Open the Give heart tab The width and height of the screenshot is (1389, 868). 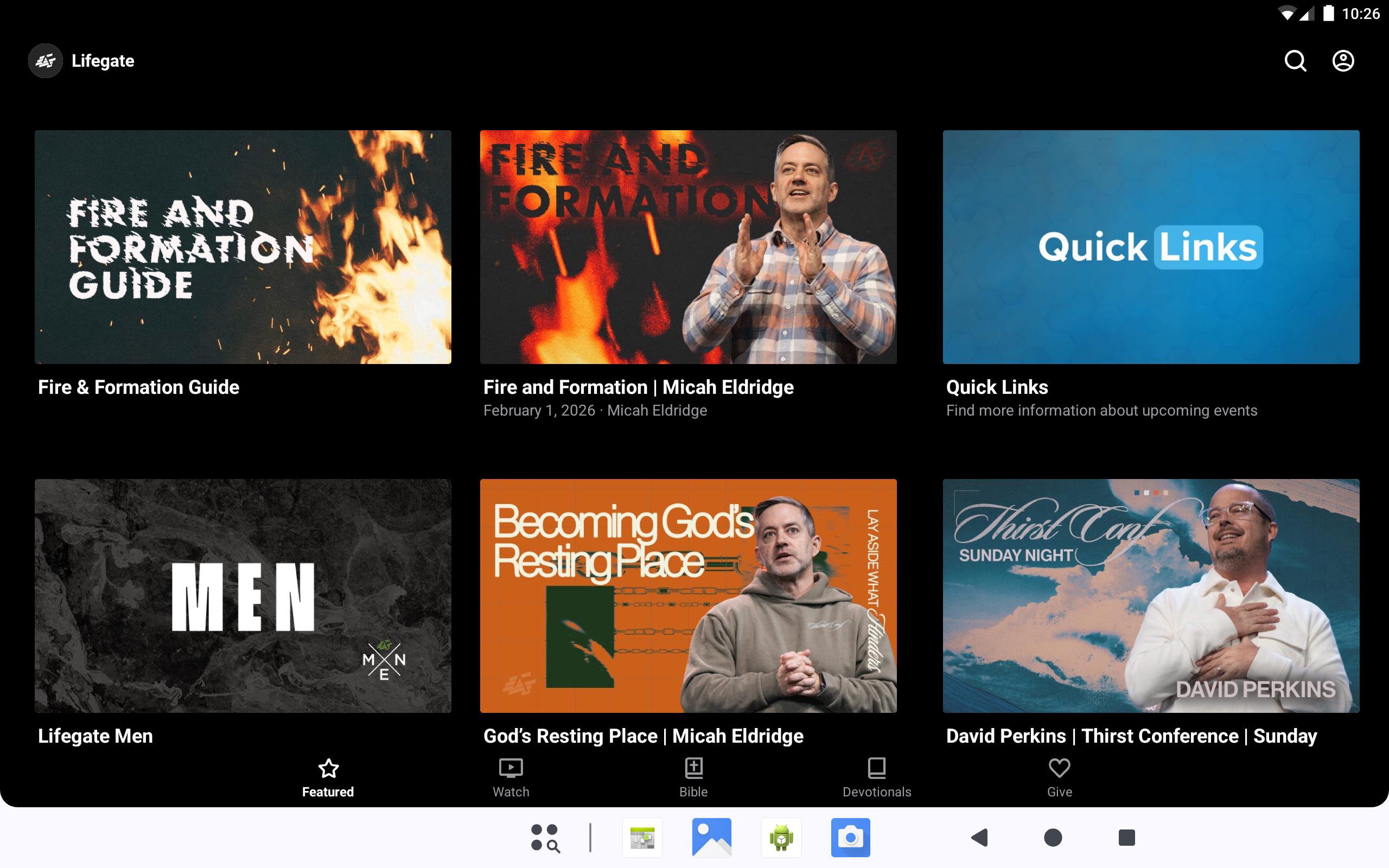pyautogui.click(x=1059, y=777)
